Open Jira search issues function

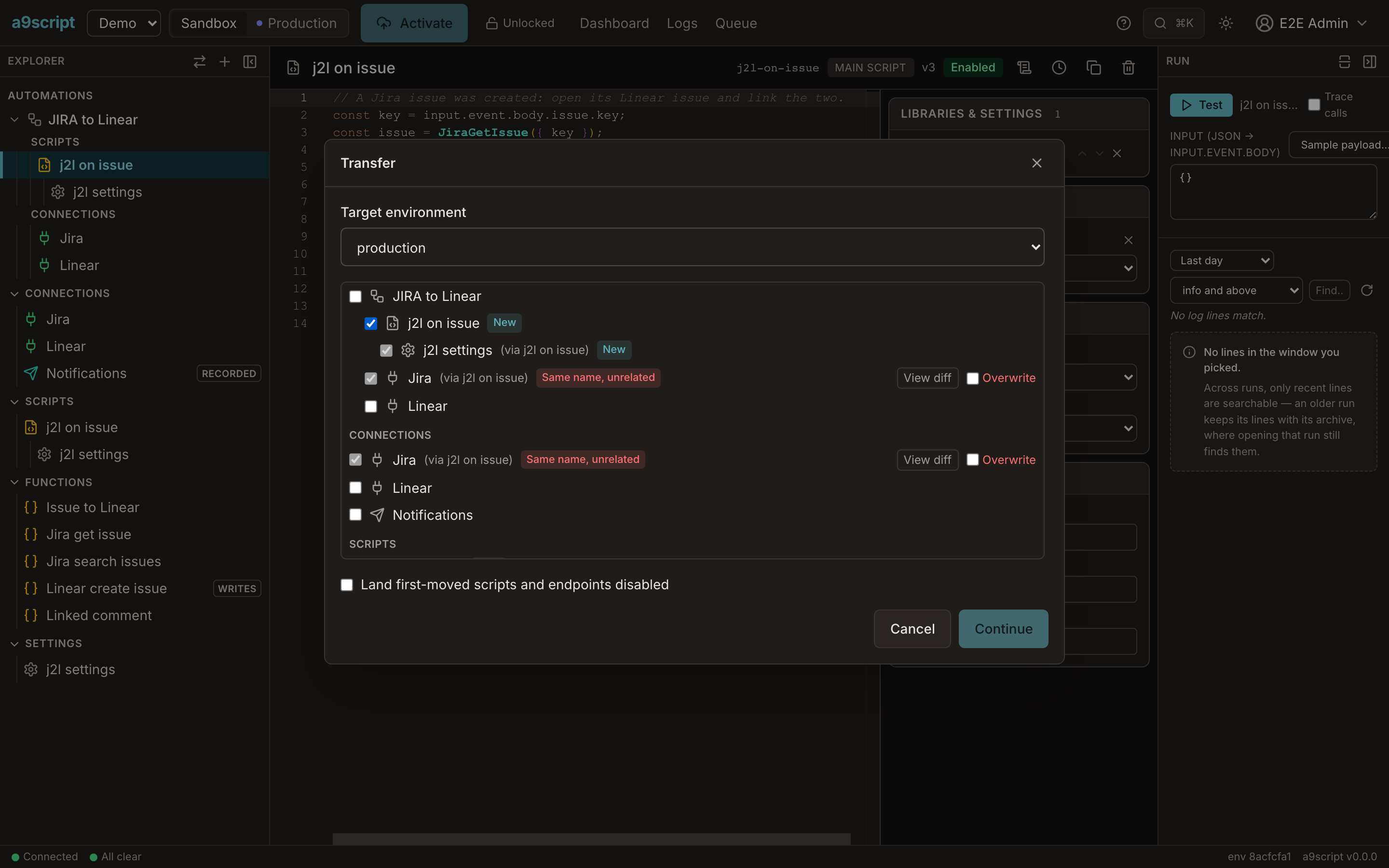(x=103, y=561)
